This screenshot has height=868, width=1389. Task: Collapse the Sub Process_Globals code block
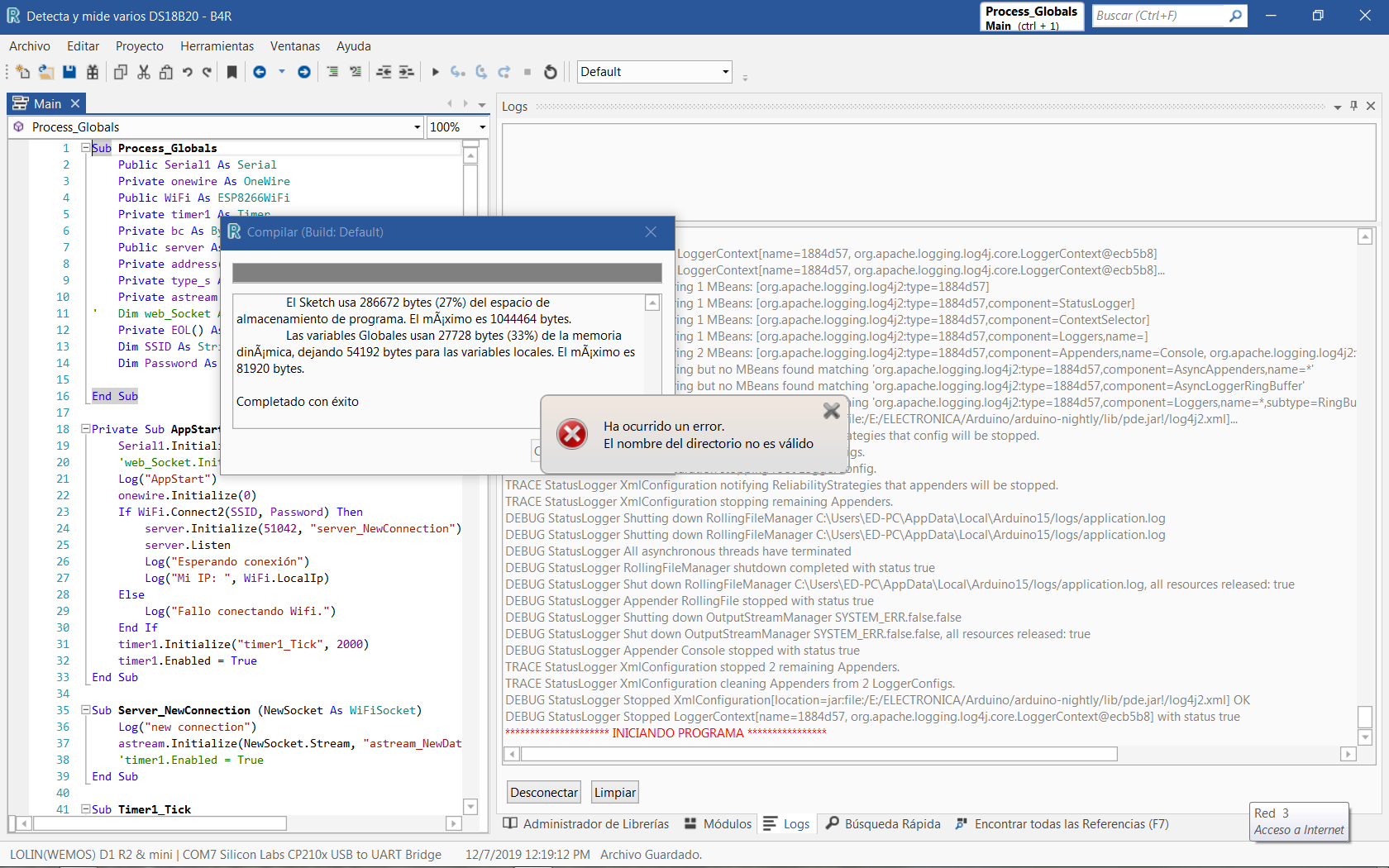pos(85,148)
